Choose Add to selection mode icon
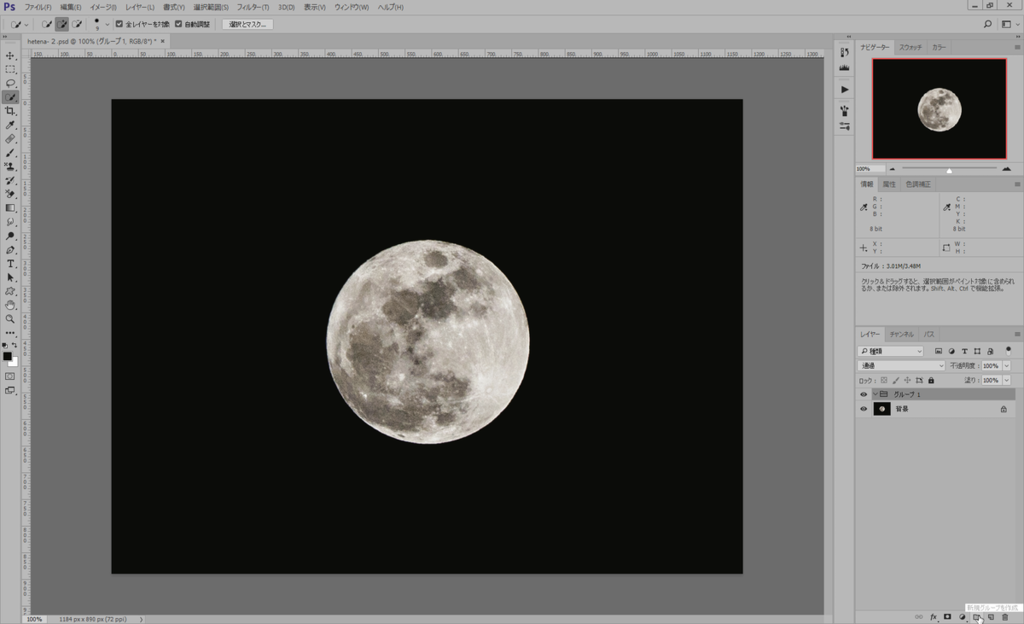1024x624 pixels. (x=61, y=24)
